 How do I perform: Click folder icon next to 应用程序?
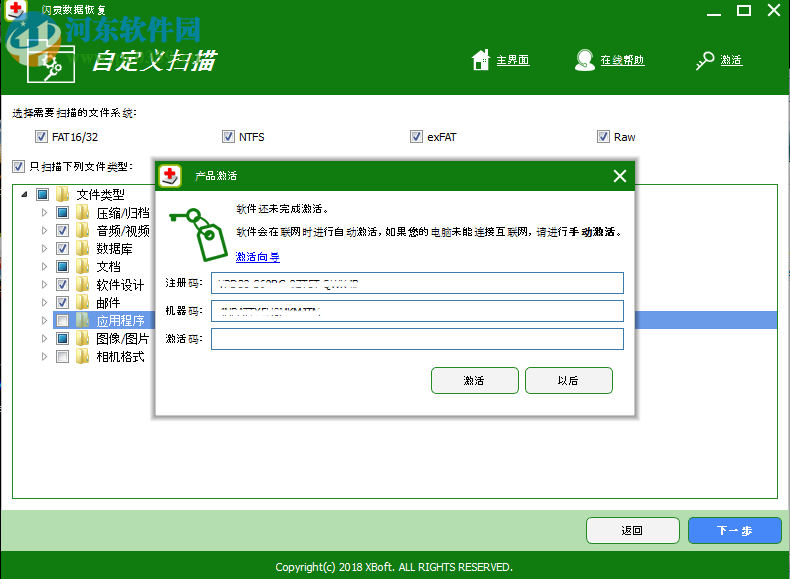tap(83, 320)
